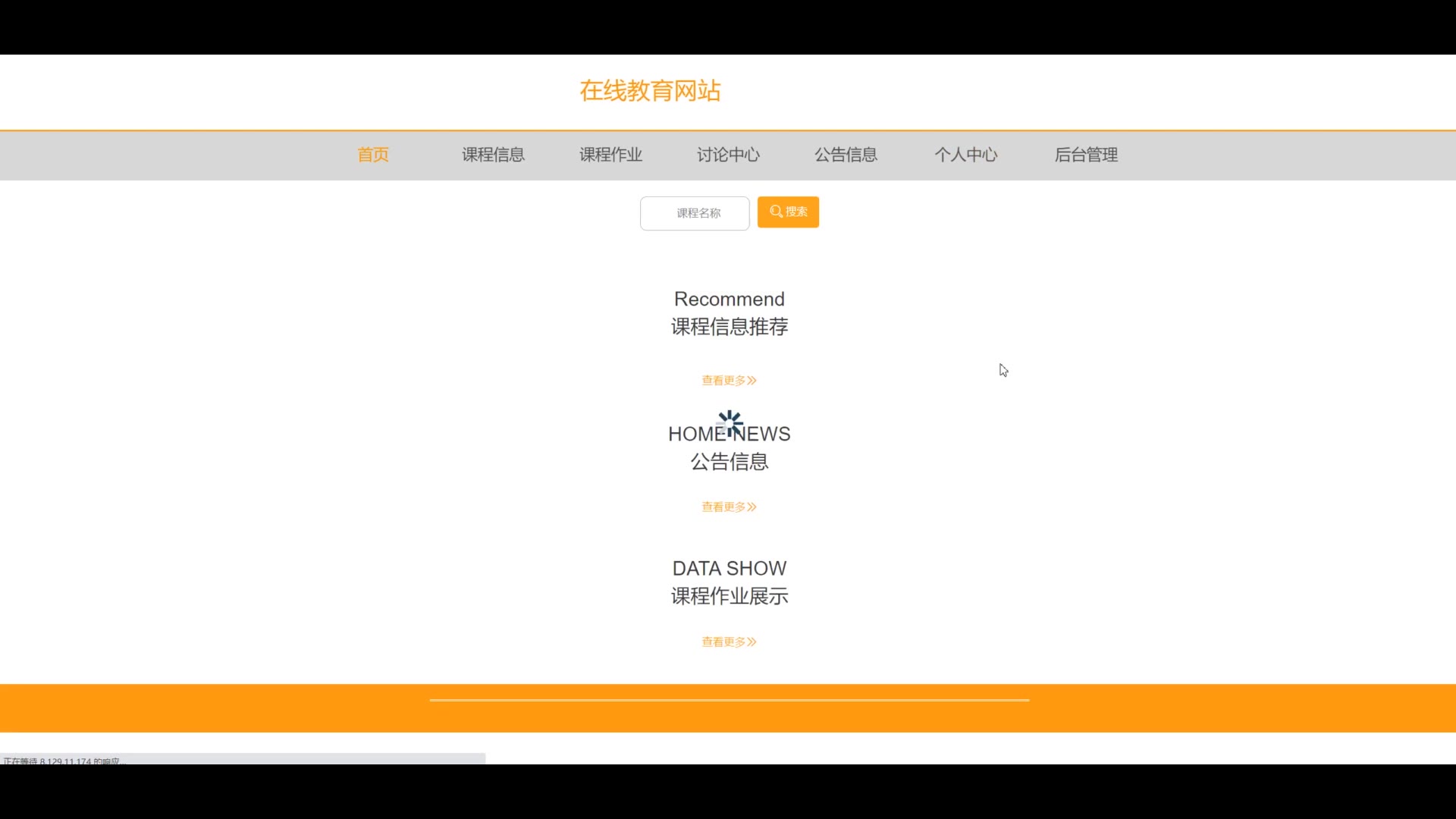Click 查看更多 under 课程信息推荐
This screenshot has height=819, width=1456.
pyautogui.click(x=729, y=381)
